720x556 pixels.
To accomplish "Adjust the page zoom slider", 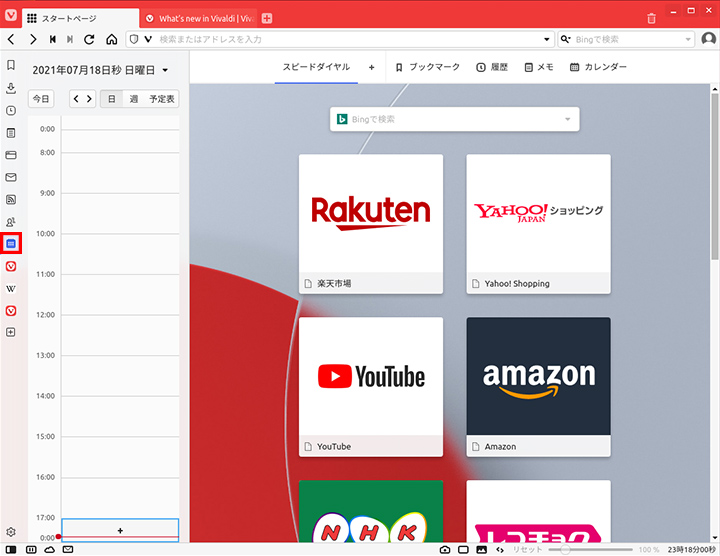I will point(591,550).
